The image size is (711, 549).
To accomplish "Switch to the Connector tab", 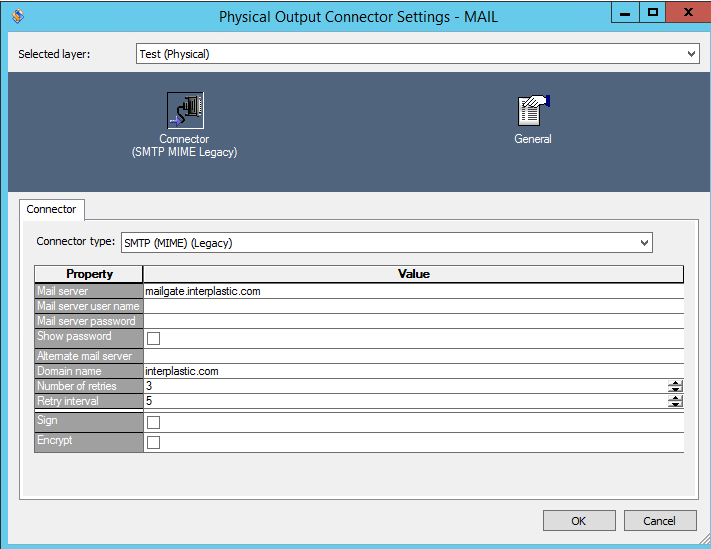I will coord(51,209).
